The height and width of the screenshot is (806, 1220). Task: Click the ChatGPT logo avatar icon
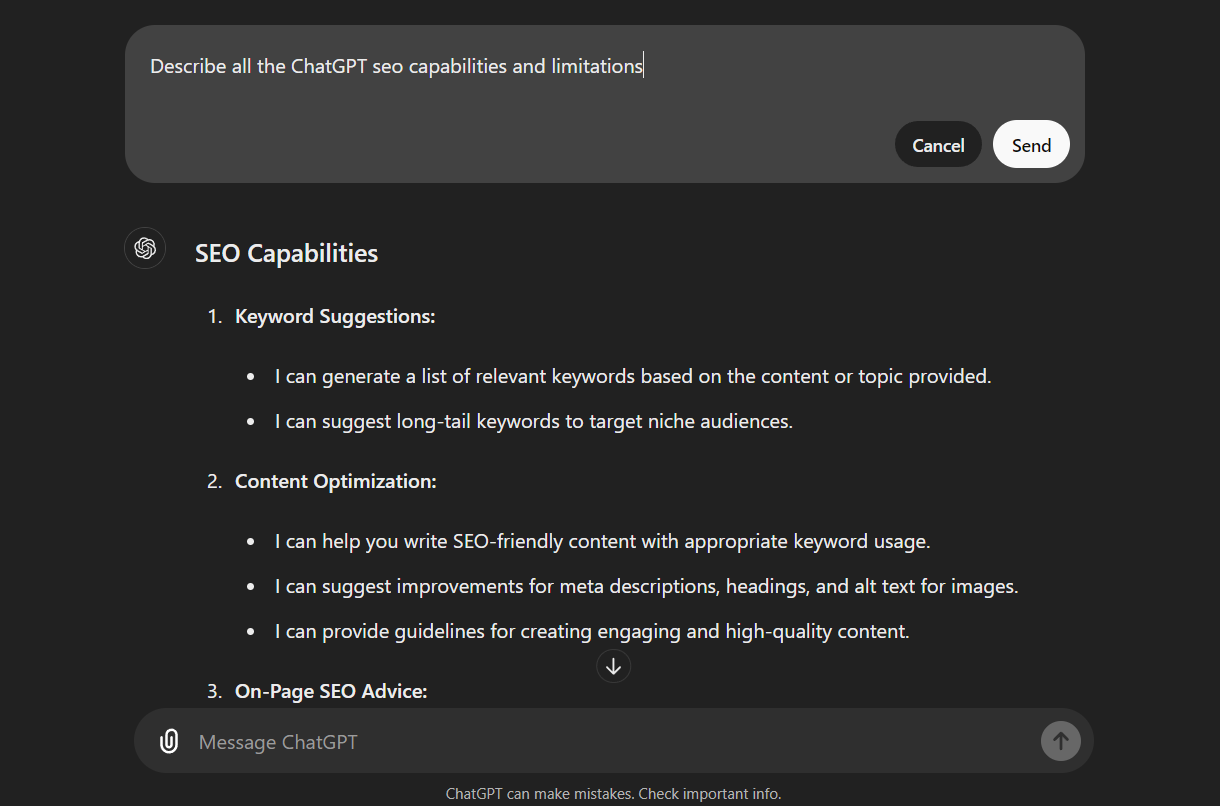(x=145, y=248)
